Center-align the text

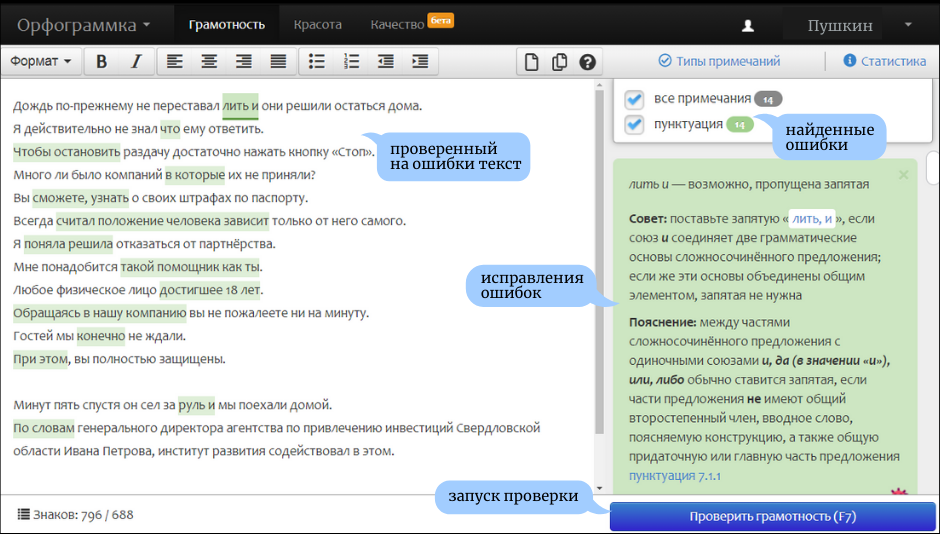point(209,61)
